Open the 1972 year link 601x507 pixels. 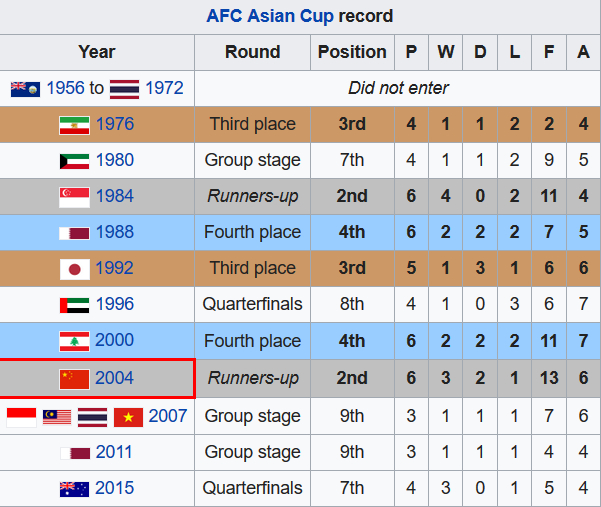tap(164, 88)
